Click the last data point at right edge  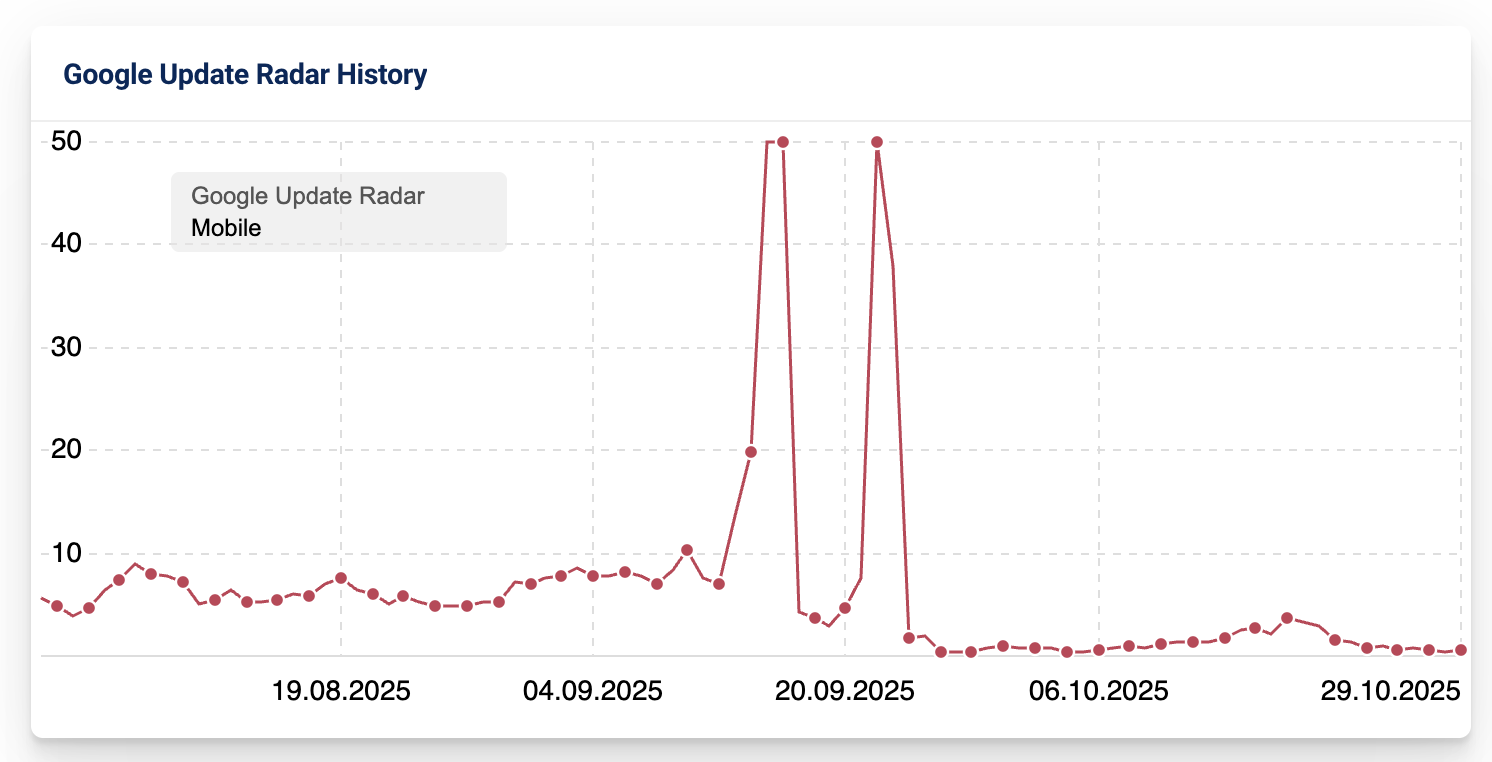point(1461,650)
